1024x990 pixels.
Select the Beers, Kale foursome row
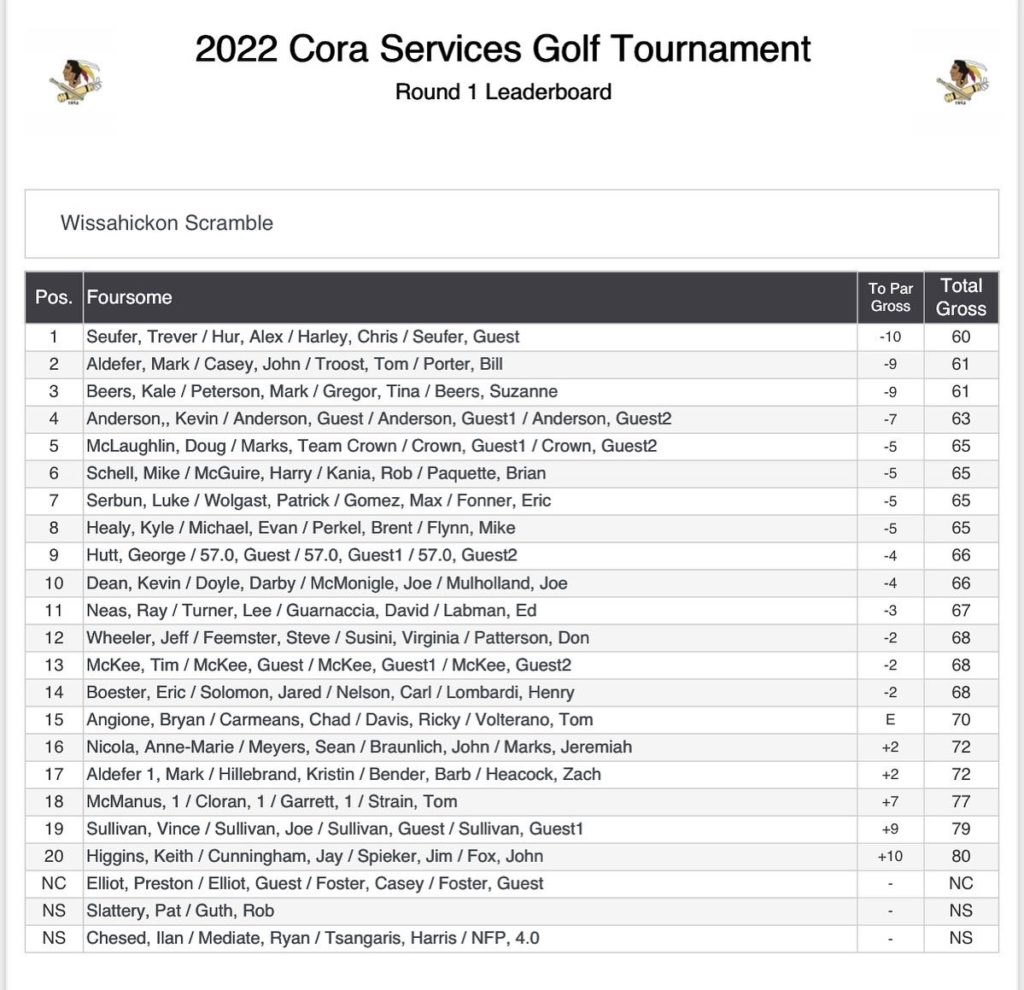click(512, 392)
